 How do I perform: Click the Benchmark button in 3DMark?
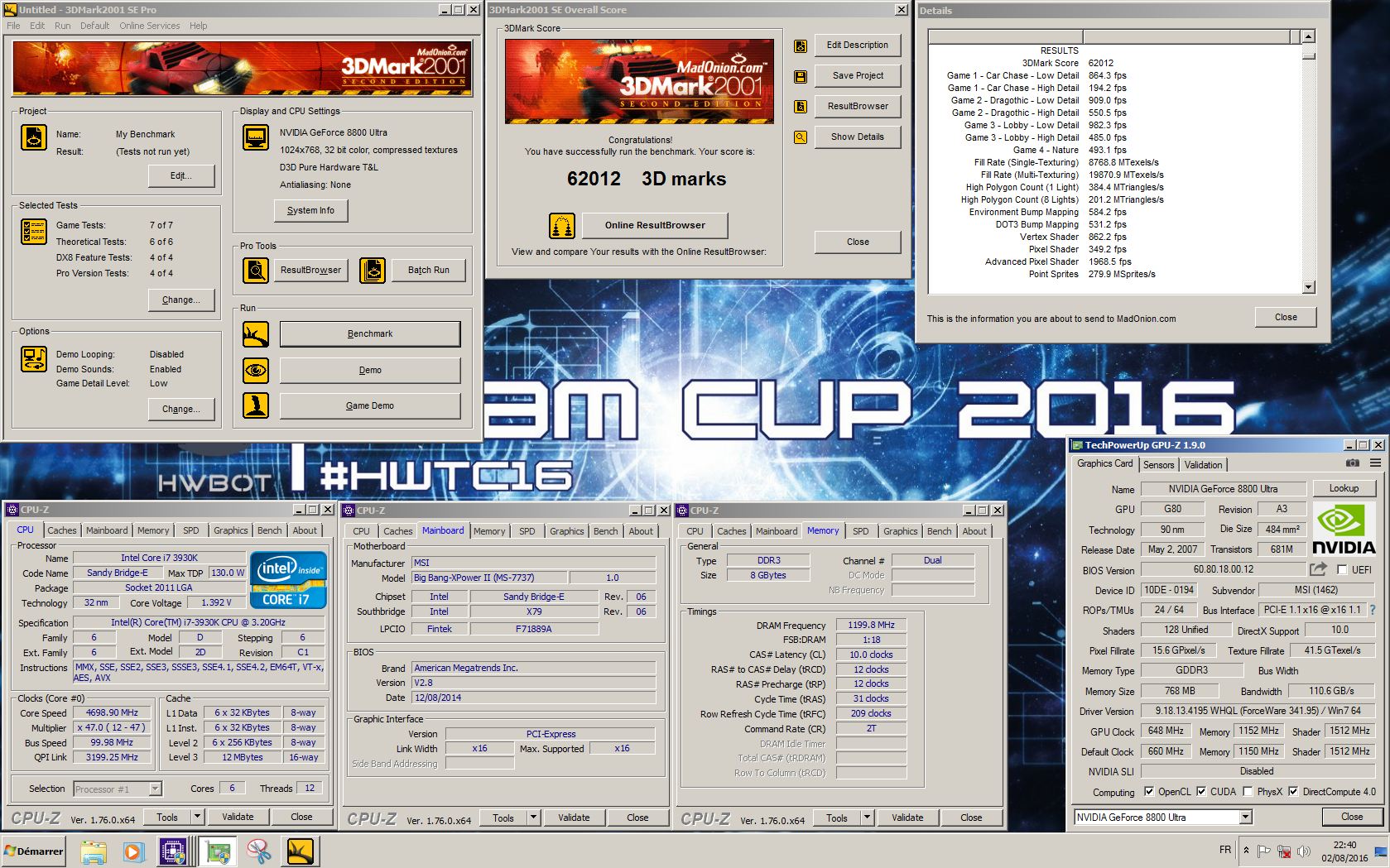tap(370, 334)
